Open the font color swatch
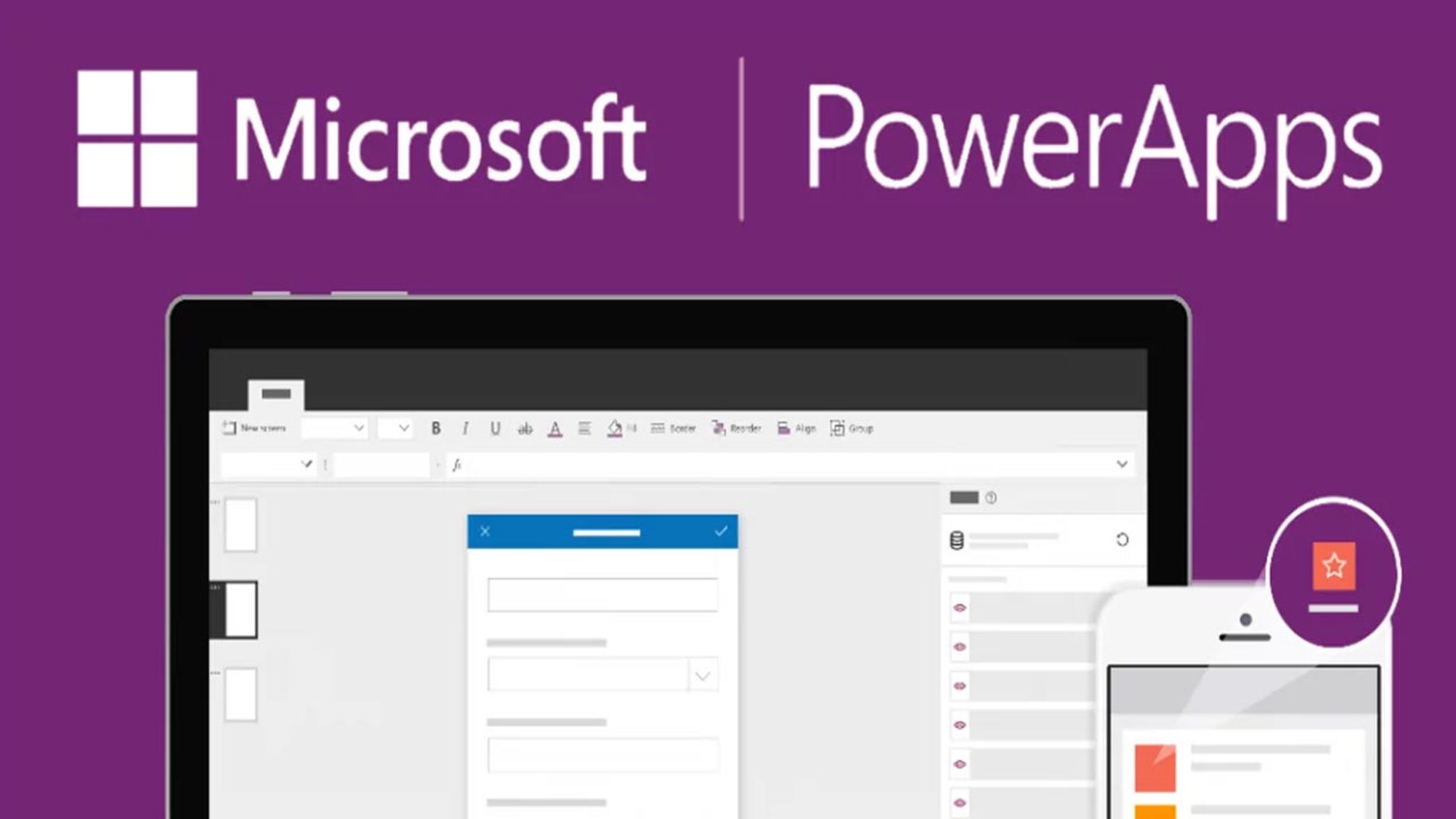This screenshot has width=1456, height=819. (x=555, y=428)
